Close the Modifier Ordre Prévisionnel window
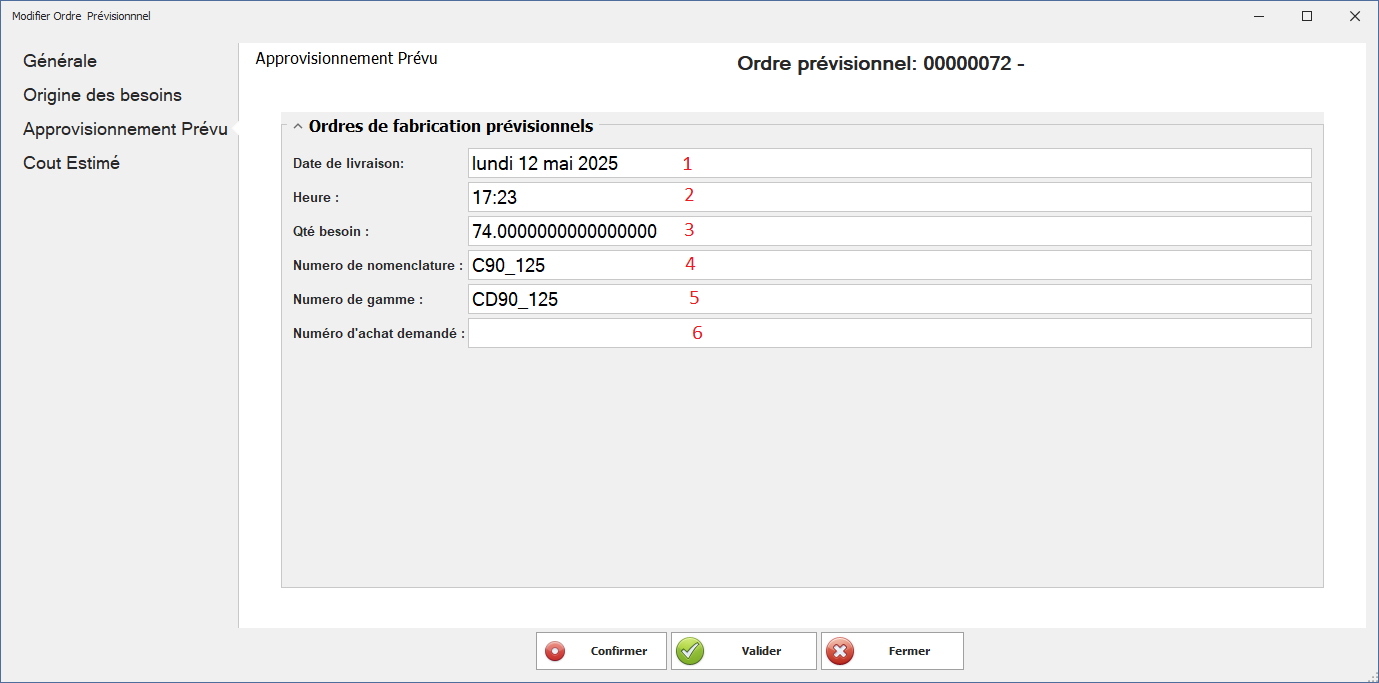Image resolution: width=1379 pixels, height=683 pixels. coord(1353,16)
